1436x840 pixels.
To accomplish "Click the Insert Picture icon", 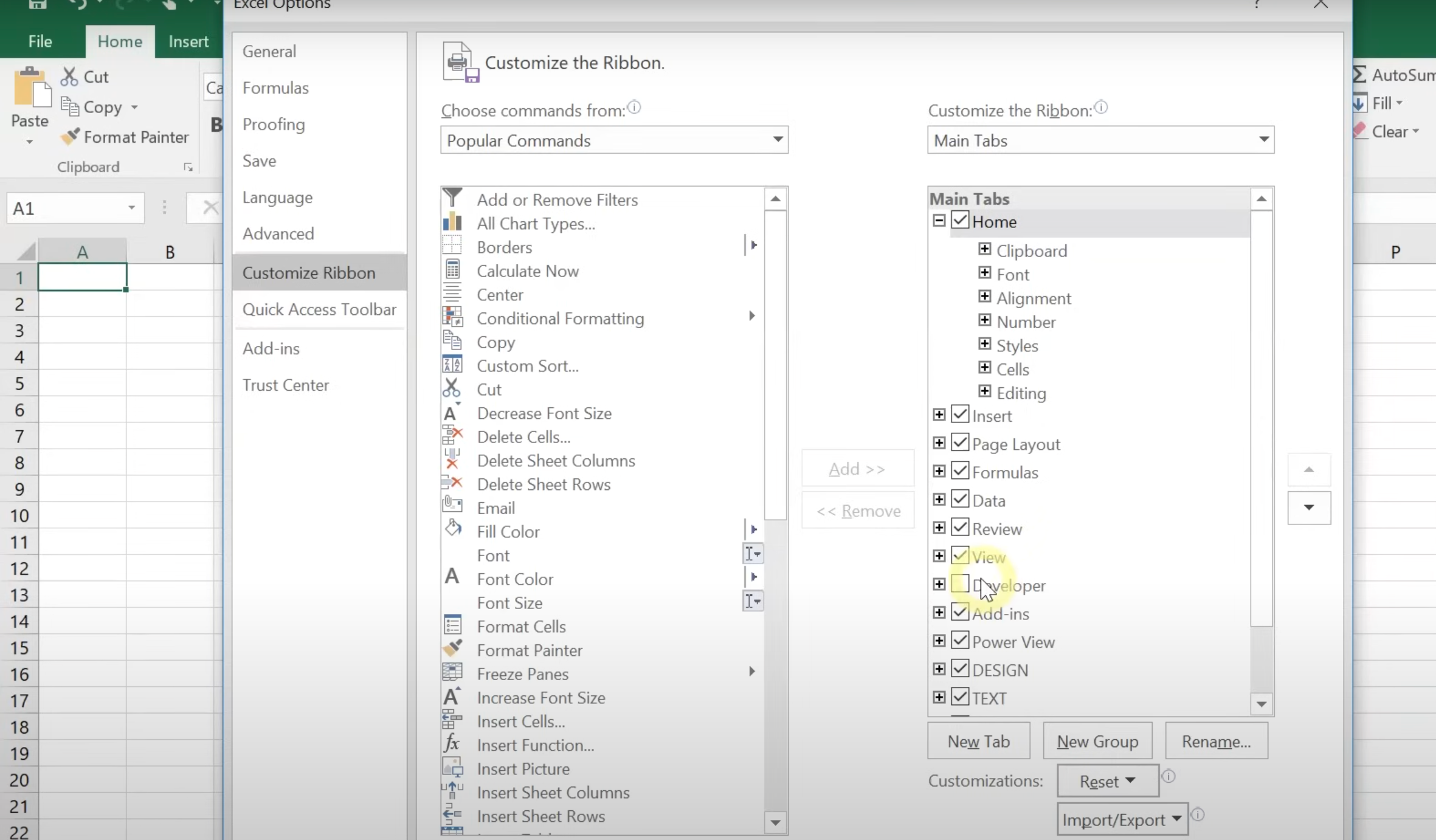I will coord(452,768).
